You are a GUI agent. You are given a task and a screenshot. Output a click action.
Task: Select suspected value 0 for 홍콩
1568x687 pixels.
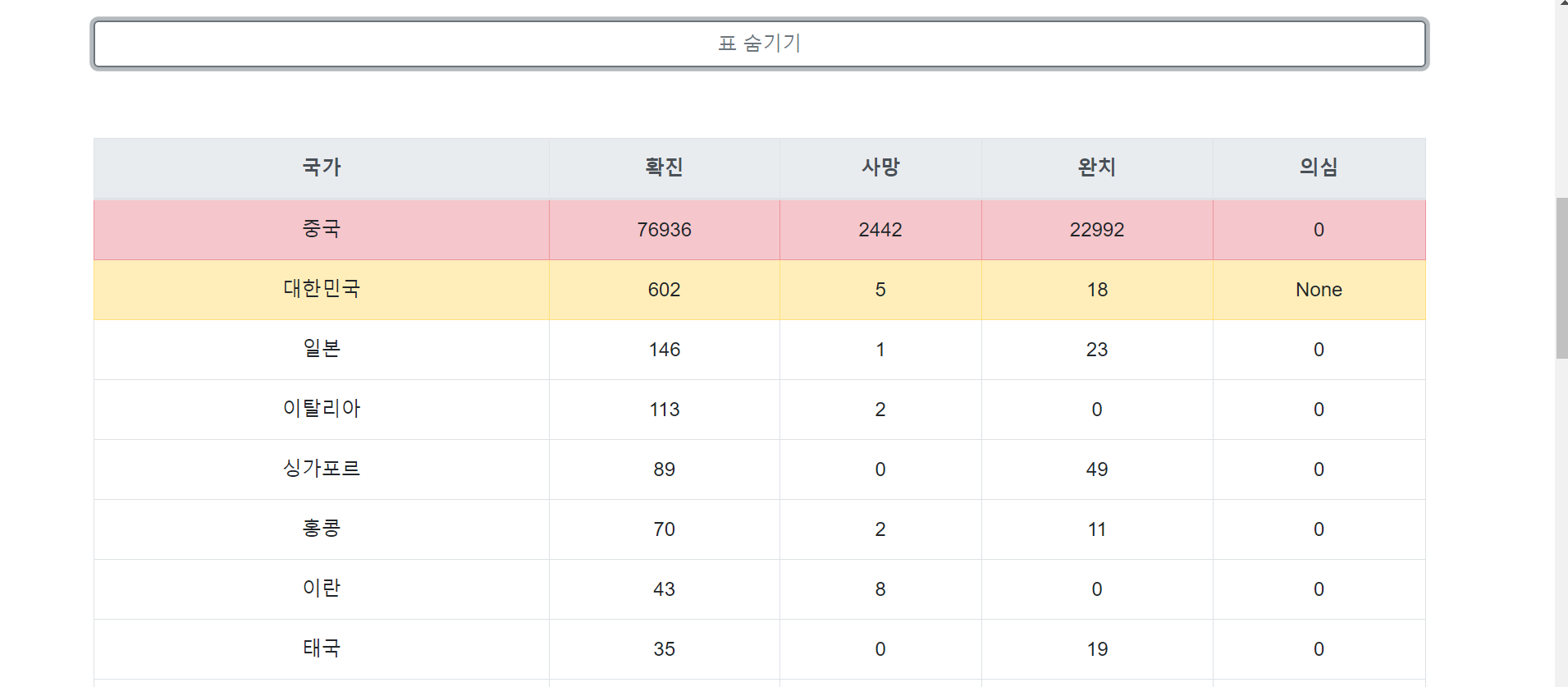coord(1319,529)
